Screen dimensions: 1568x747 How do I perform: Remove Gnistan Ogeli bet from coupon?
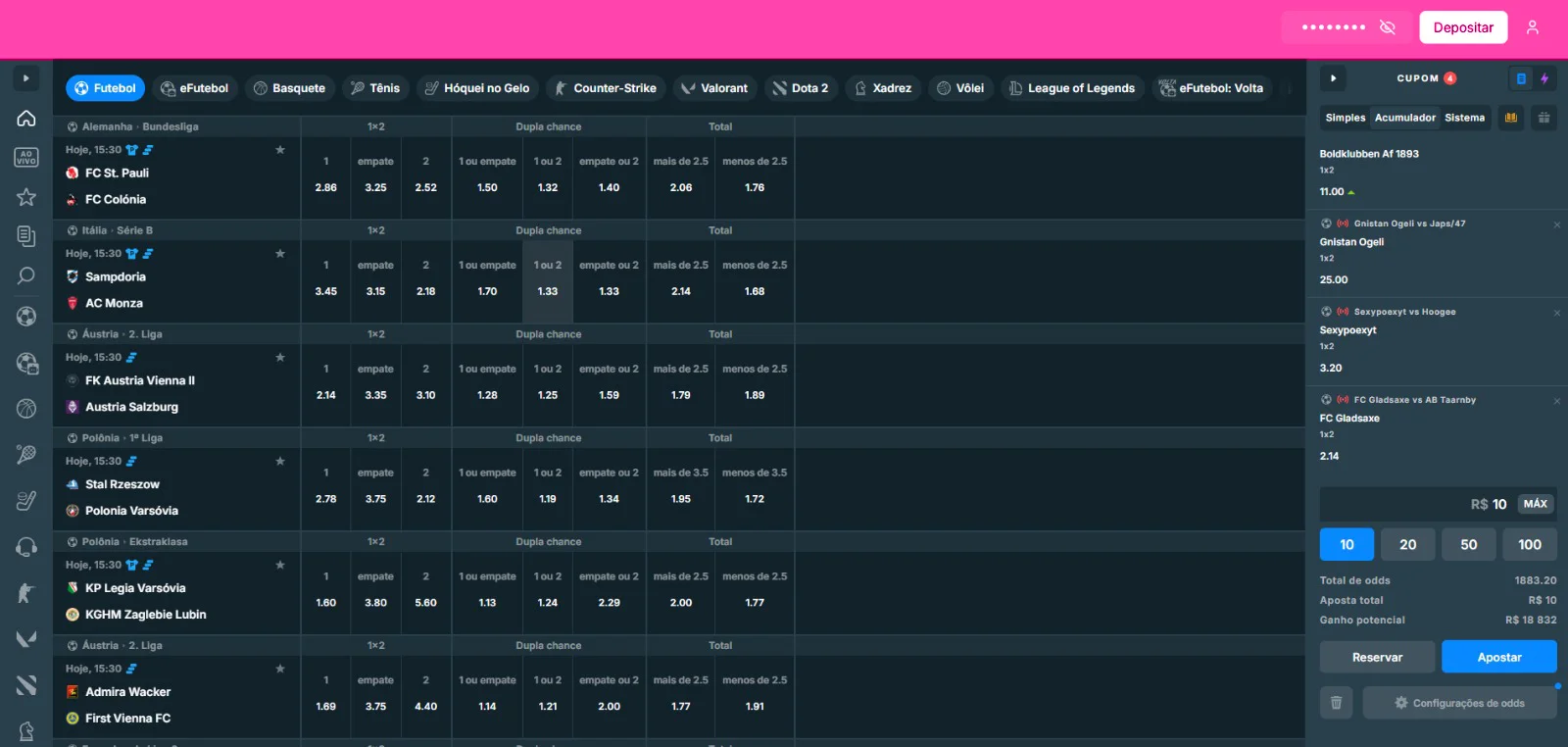[1557, 224]
